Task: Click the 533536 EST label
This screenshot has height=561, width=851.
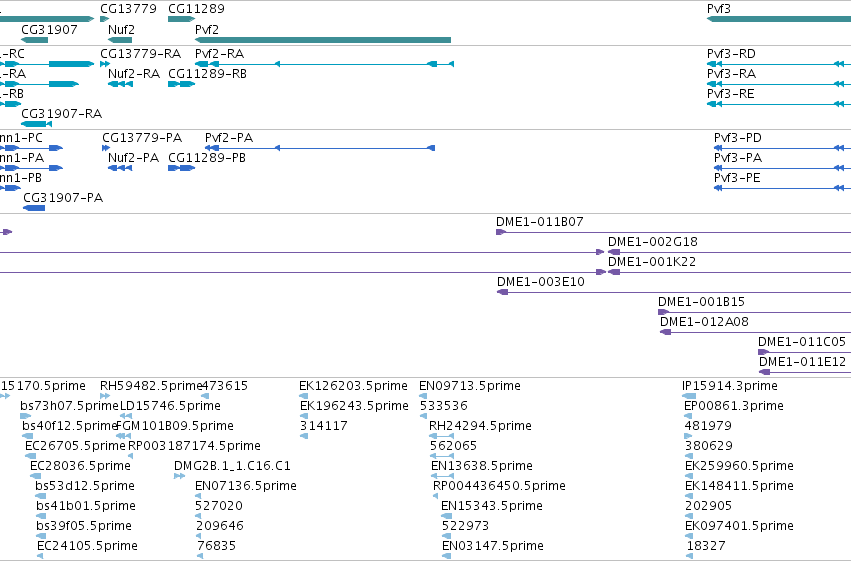Action: pos(444,406)
